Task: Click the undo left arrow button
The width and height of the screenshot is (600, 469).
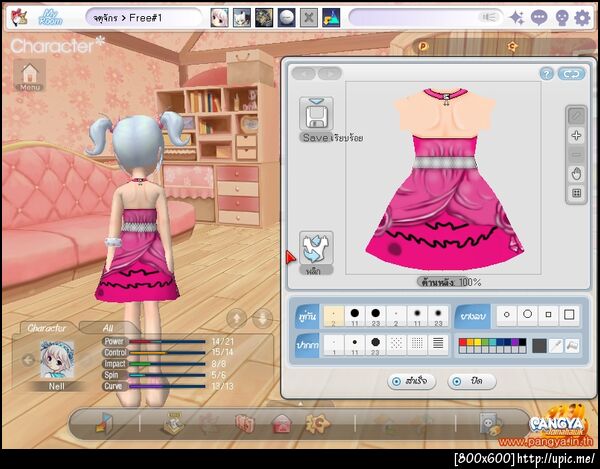Action: pos(304,73)
